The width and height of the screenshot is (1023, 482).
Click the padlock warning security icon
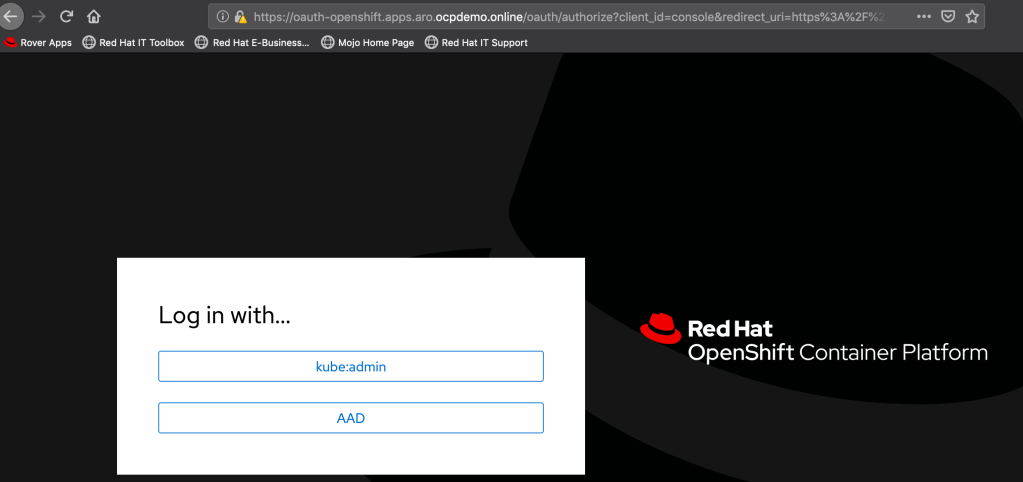click(x=241, y=17)
